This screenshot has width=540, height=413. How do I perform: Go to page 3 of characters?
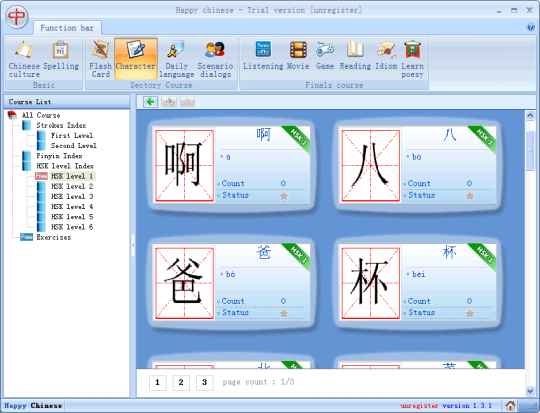click(x=205, y=382)
